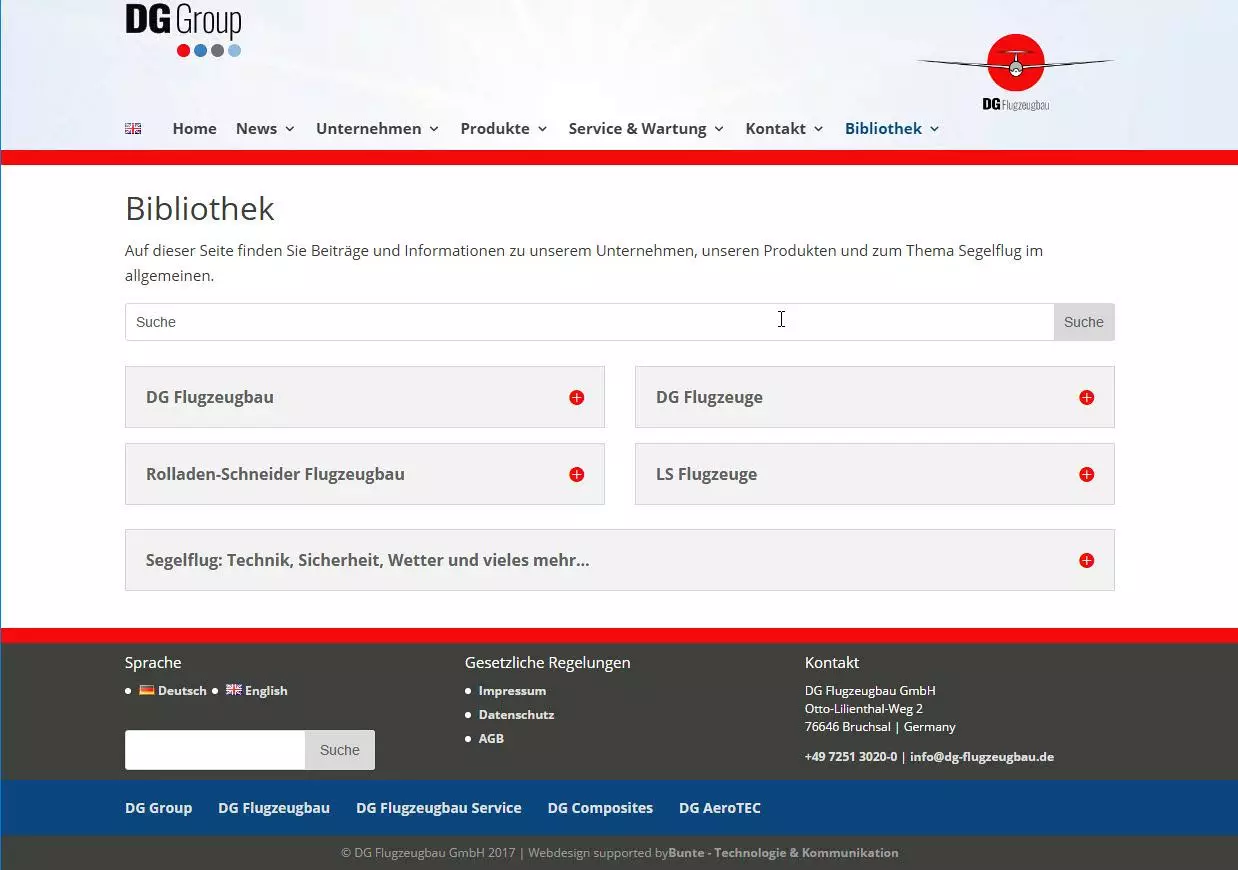This screenshot has height=870, width=1238.
Task: Open the Unternehmen menu item
Action: pos(368,129)
